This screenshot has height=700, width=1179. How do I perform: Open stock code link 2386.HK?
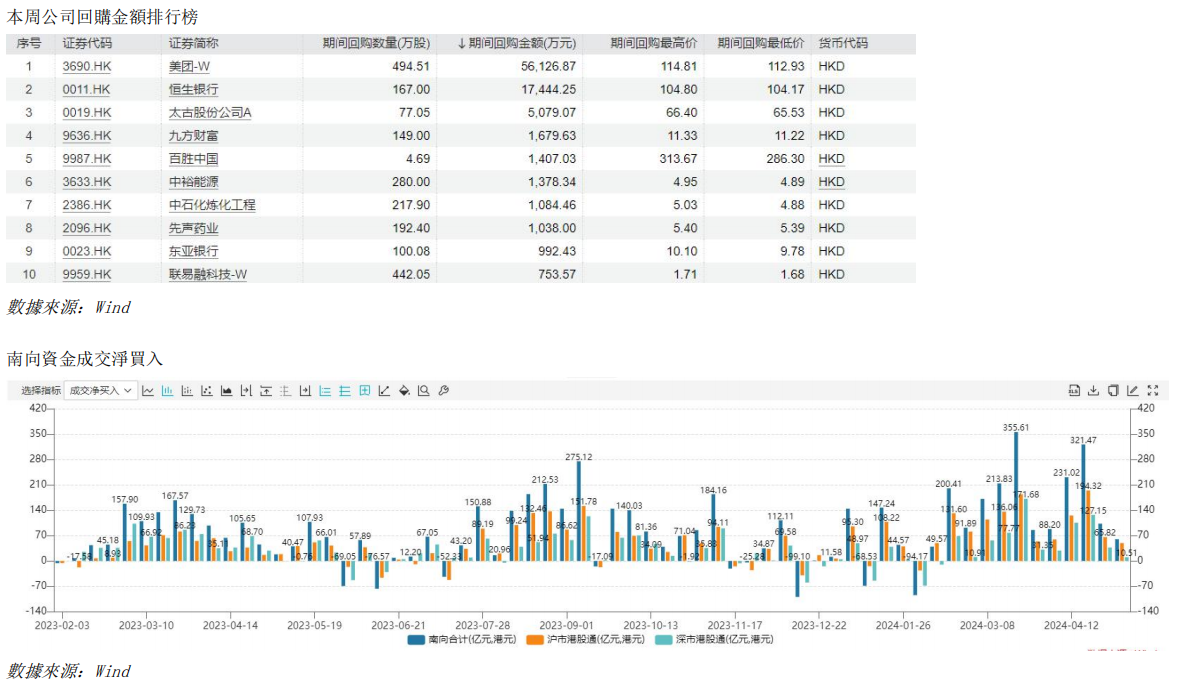click(86, 205)
